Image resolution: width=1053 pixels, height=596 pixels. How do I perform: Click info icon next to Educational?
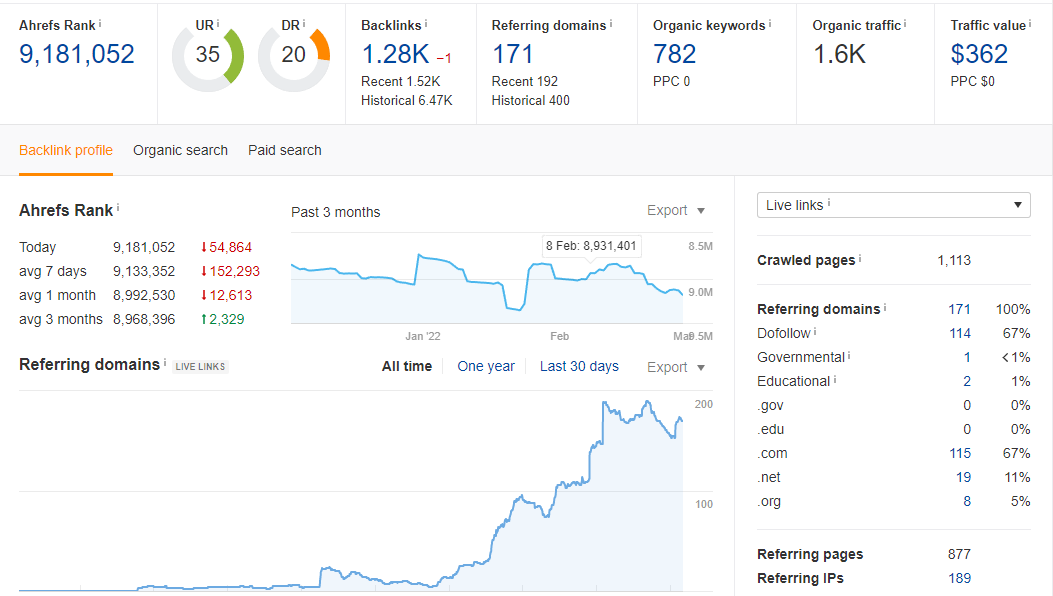[835, 380]
